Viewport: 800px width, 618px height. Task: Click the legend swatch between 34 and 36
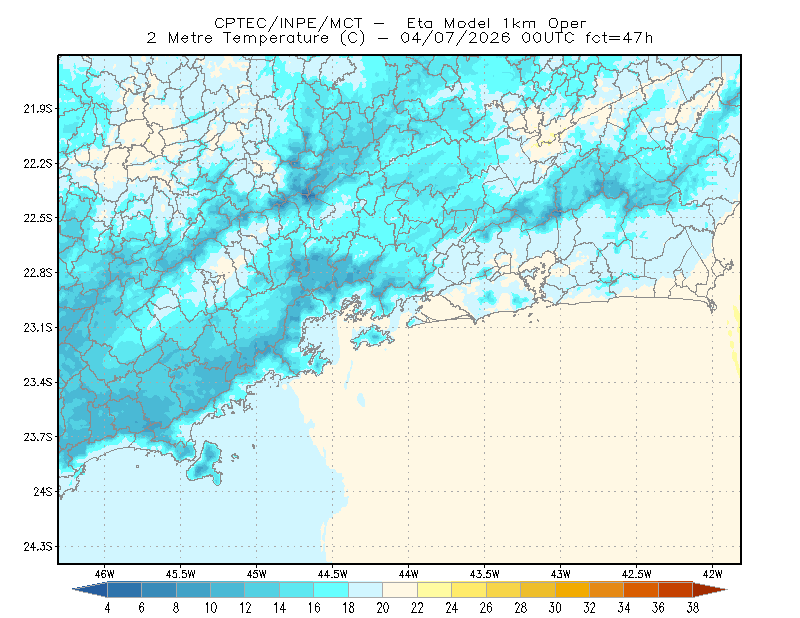click(x=641, y=590)
